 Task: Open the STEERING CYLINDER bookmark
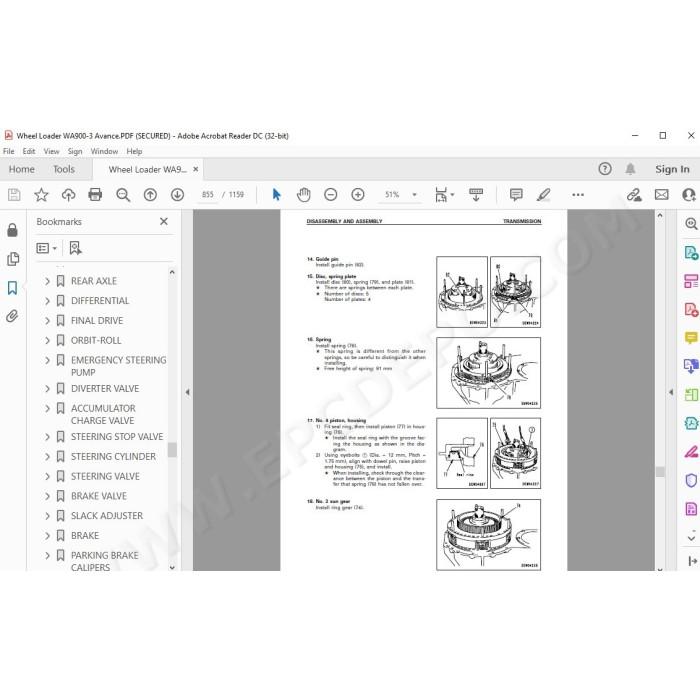pyautogui.click(x=113, y=457)
